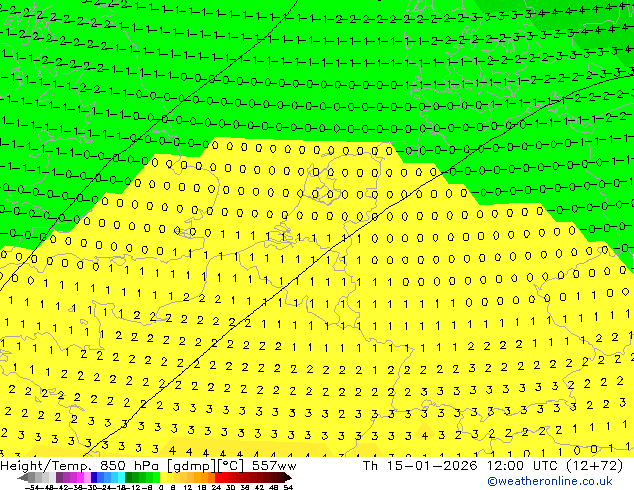
Task: Click the Th 15-01-2026 date text
Action: click(420, 466)
